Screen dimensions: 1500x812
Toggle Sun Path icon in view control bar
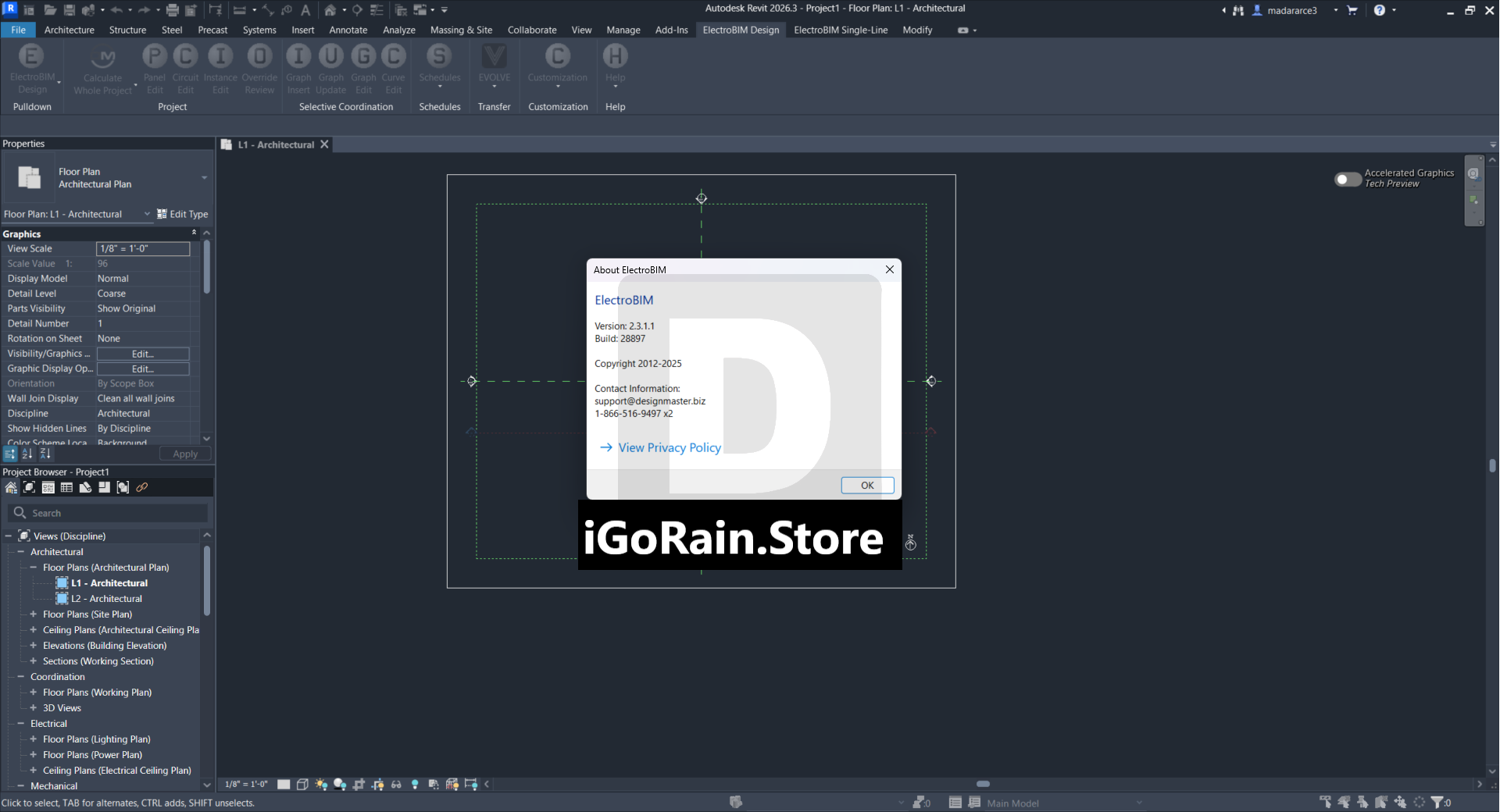[x=321, y=784]
